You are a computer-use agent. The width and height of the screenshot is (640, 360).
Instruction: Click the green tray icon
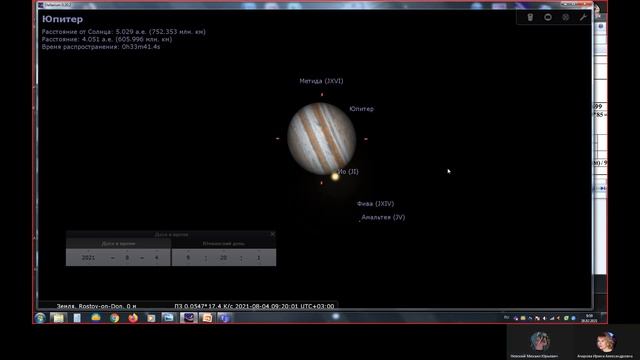[566, 318]
